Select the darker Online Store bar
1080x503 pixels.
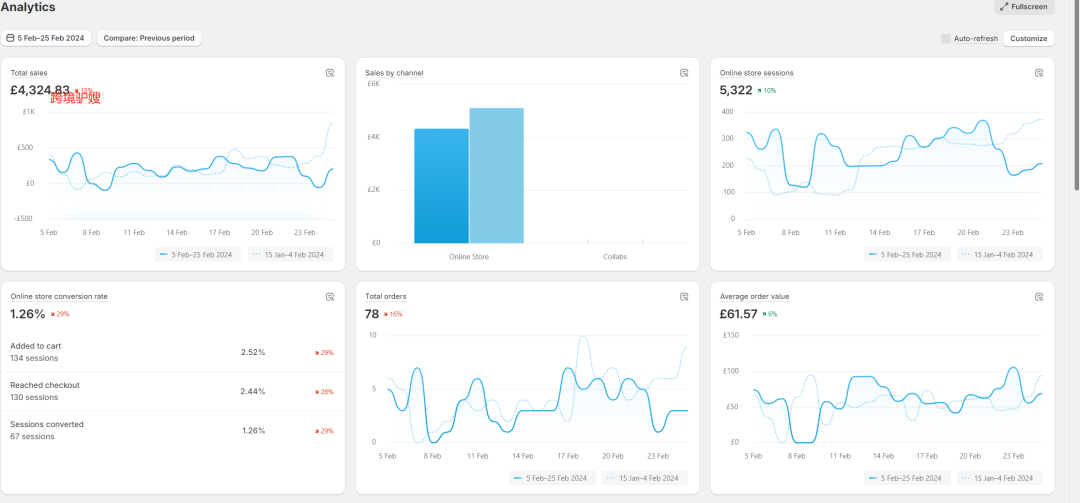click(442, 186)
